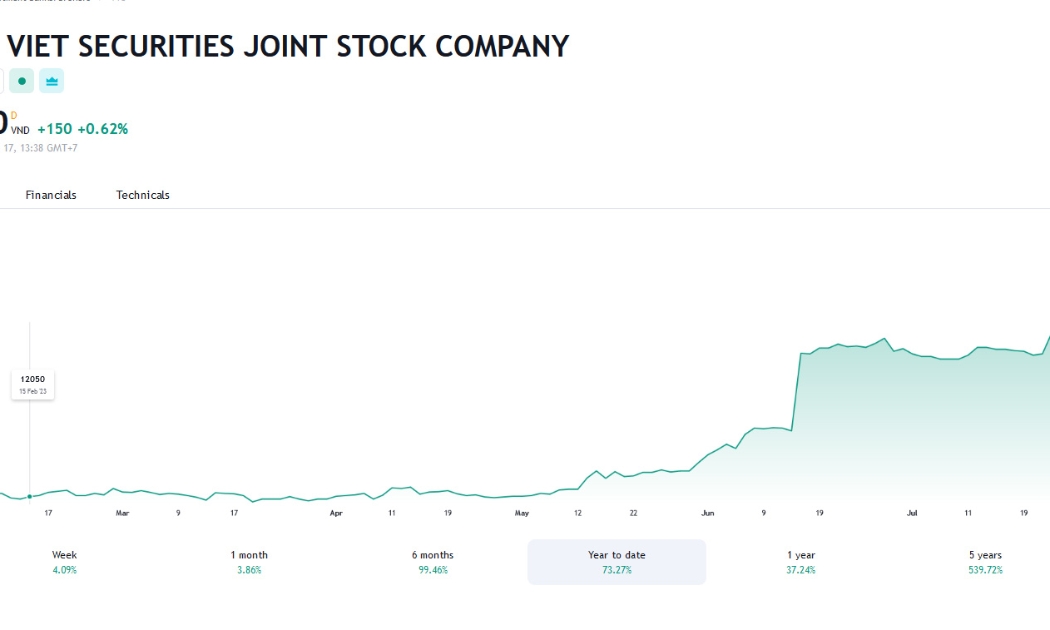This screenshot has width=1050, height=630.
Task: Select the 6 months 99.46% range
Action: (x=433, y=562)
